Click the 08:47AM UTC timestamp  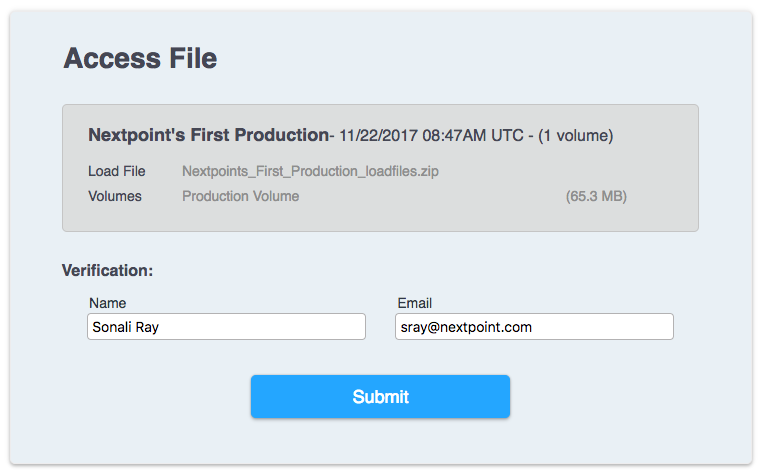473,135
